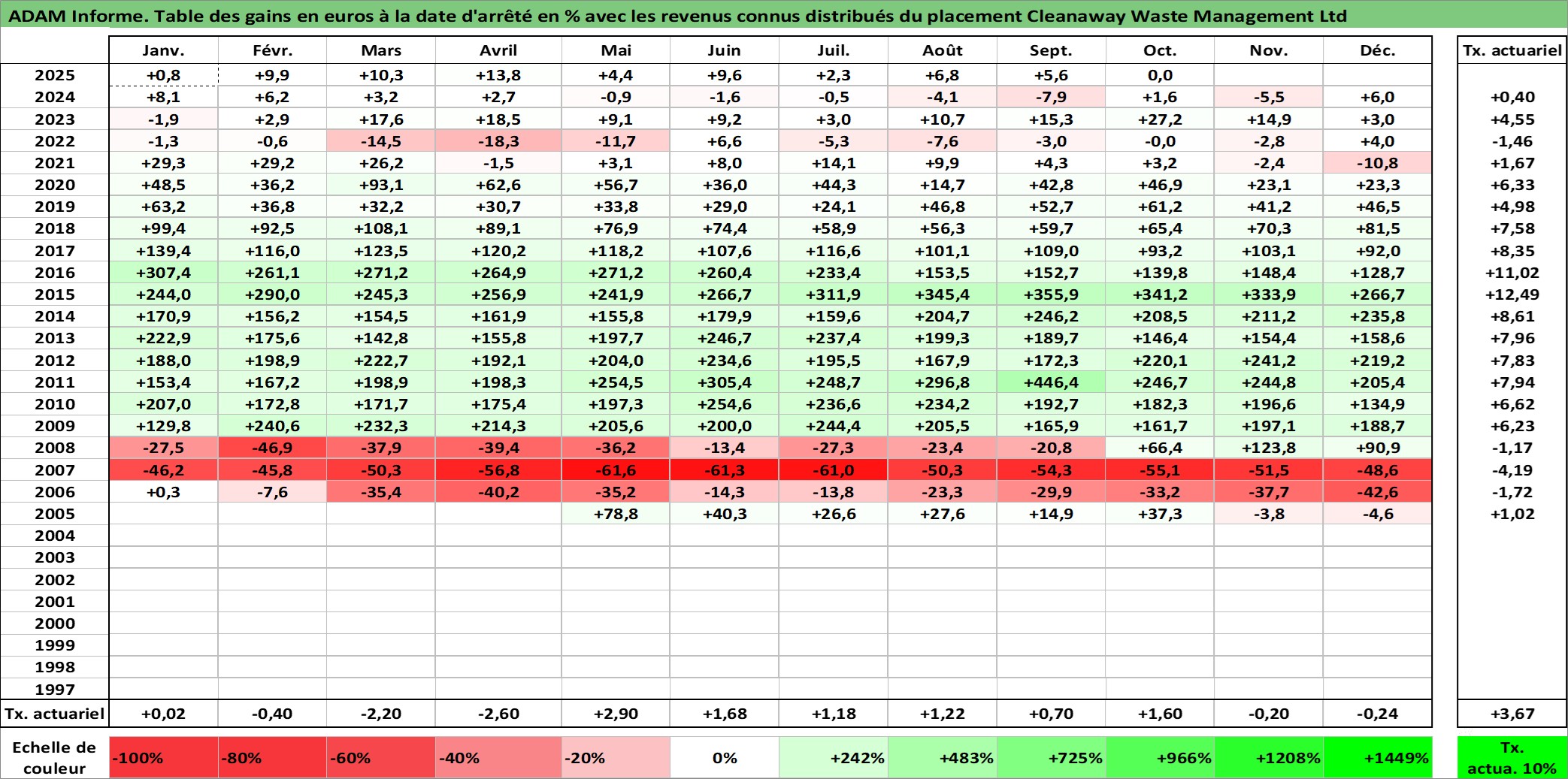Select cell +246,7 for Juin 2013
The width and height of the screenshot is (1568, 779).
[x=725, y=338]
